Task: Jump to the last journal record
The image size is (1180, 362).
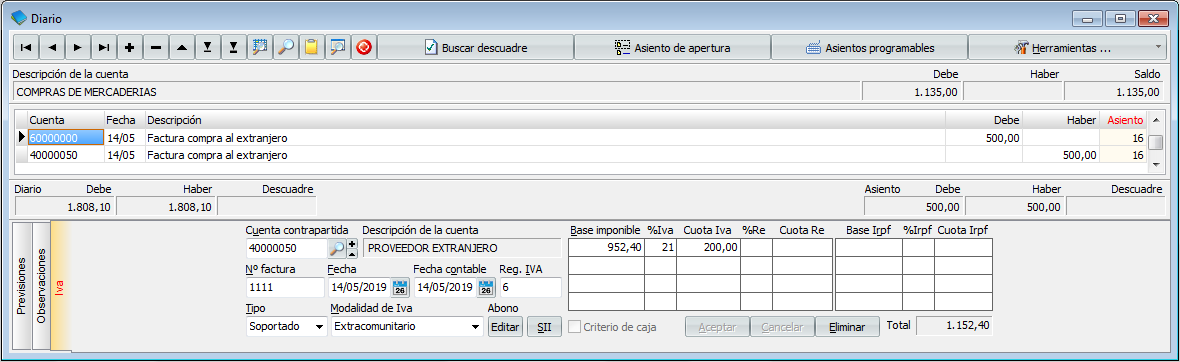Action: (x=104, y=47)
